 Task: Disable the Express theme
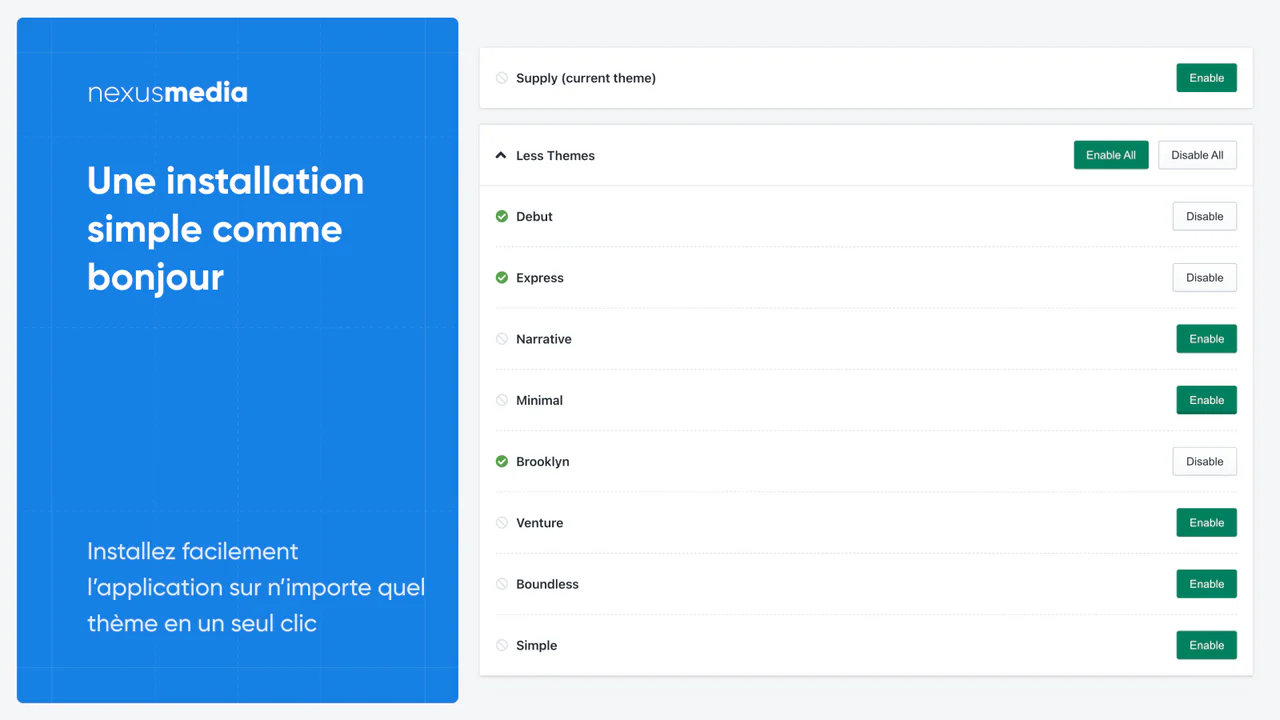(1204, 278)
